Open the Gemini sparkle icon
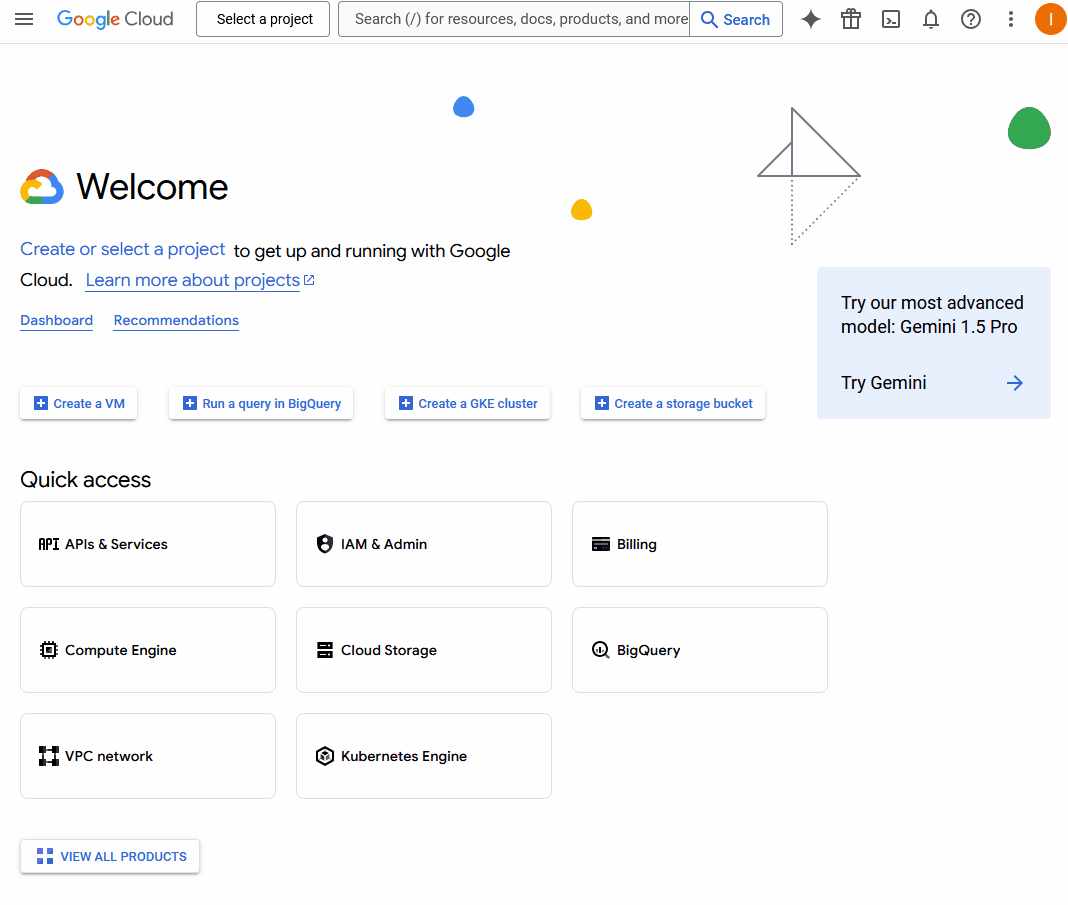The image size is (1068, 905). point(811,19)
